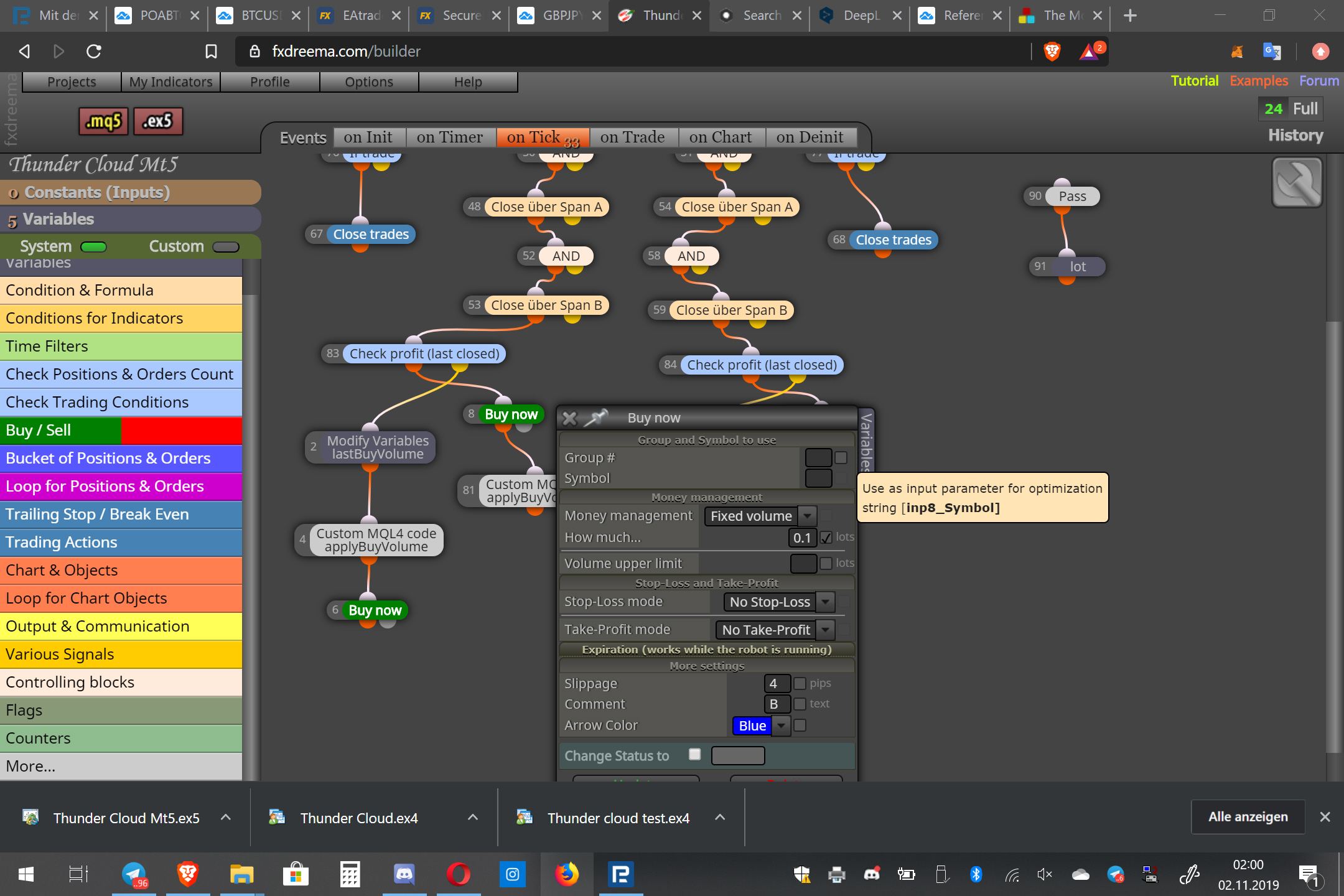Enable the Change Status to checkbox
The image size is (1344, 896).
point(695,755)
